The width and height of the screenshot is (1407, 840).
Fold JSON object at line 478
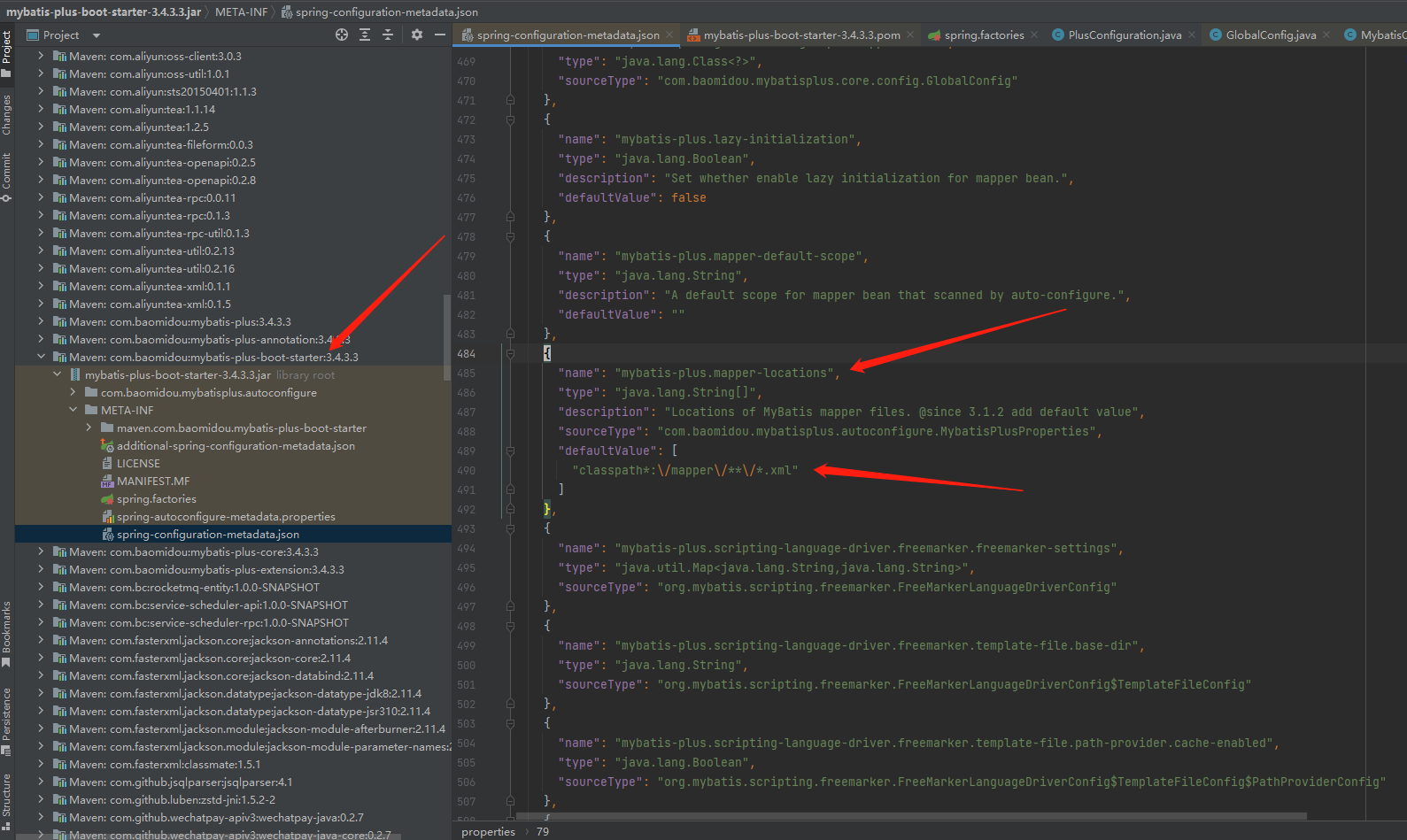click(x=510, y=236)
